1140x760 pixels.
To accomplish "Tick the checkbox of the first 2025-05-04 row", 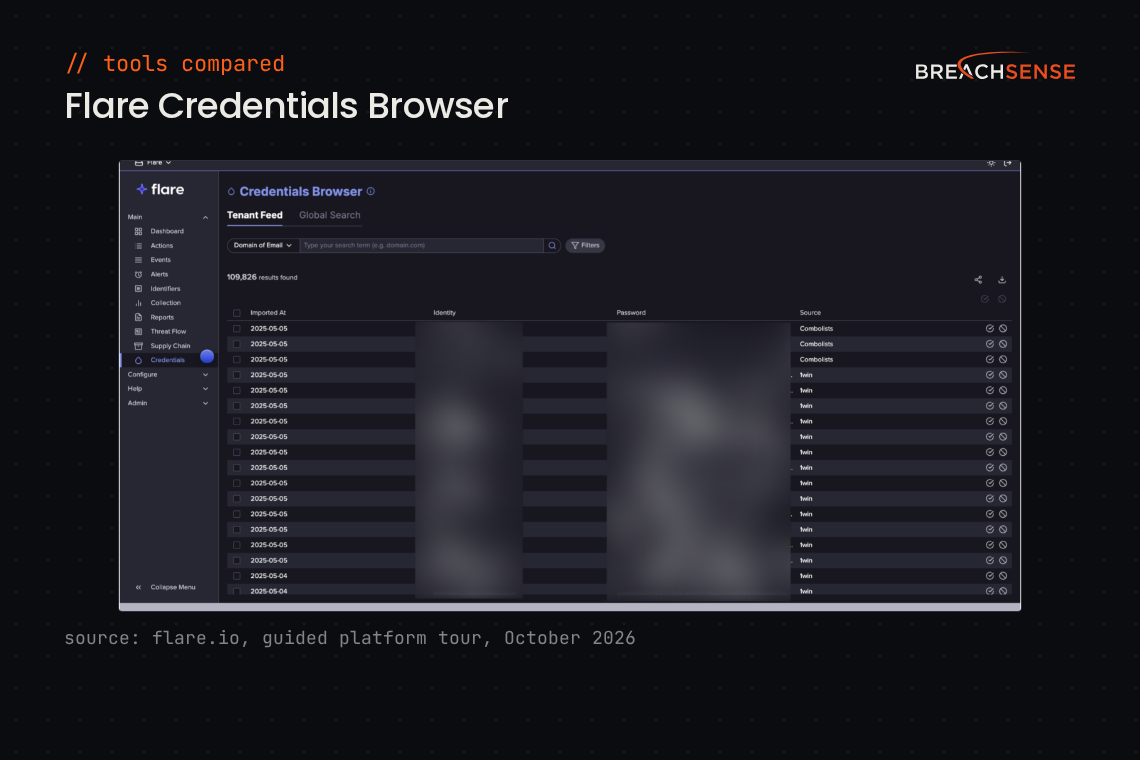I will pyautogui.click(x=236, y=576).
